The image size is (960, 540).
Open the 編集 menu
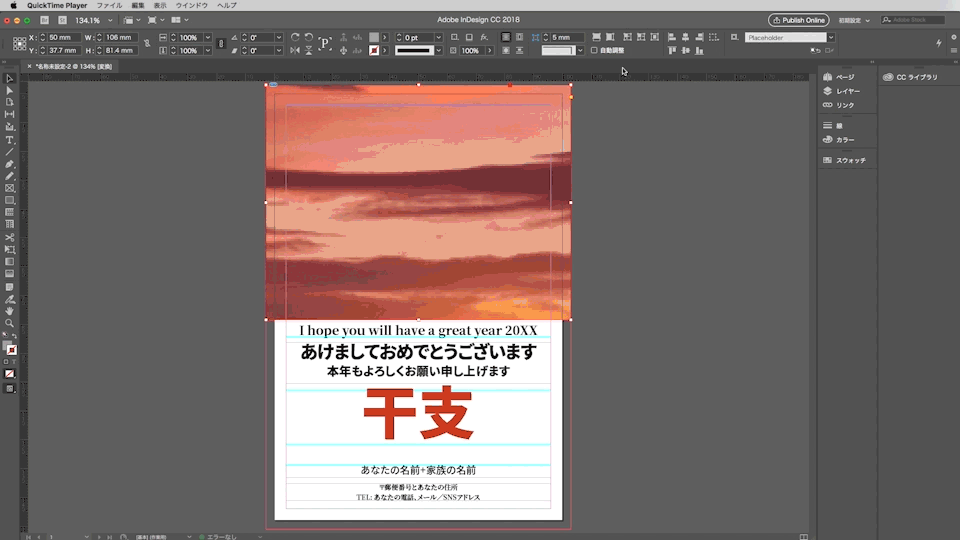click(x=138, y=5)
